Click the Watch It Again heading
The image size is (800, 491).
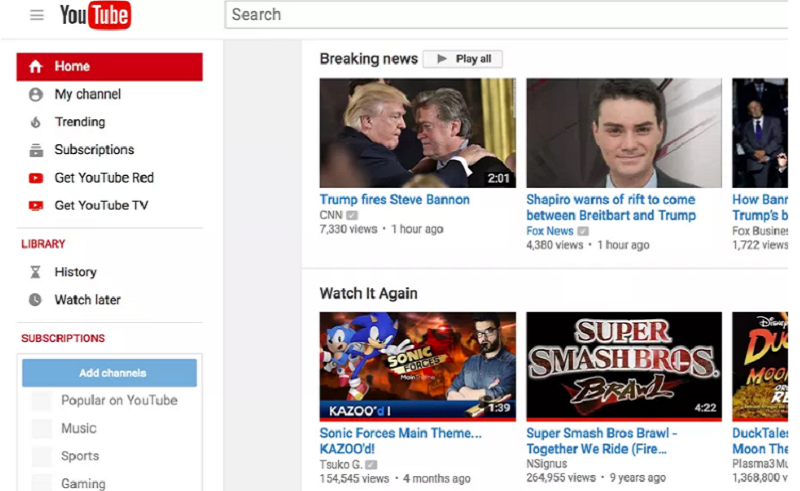368,293
